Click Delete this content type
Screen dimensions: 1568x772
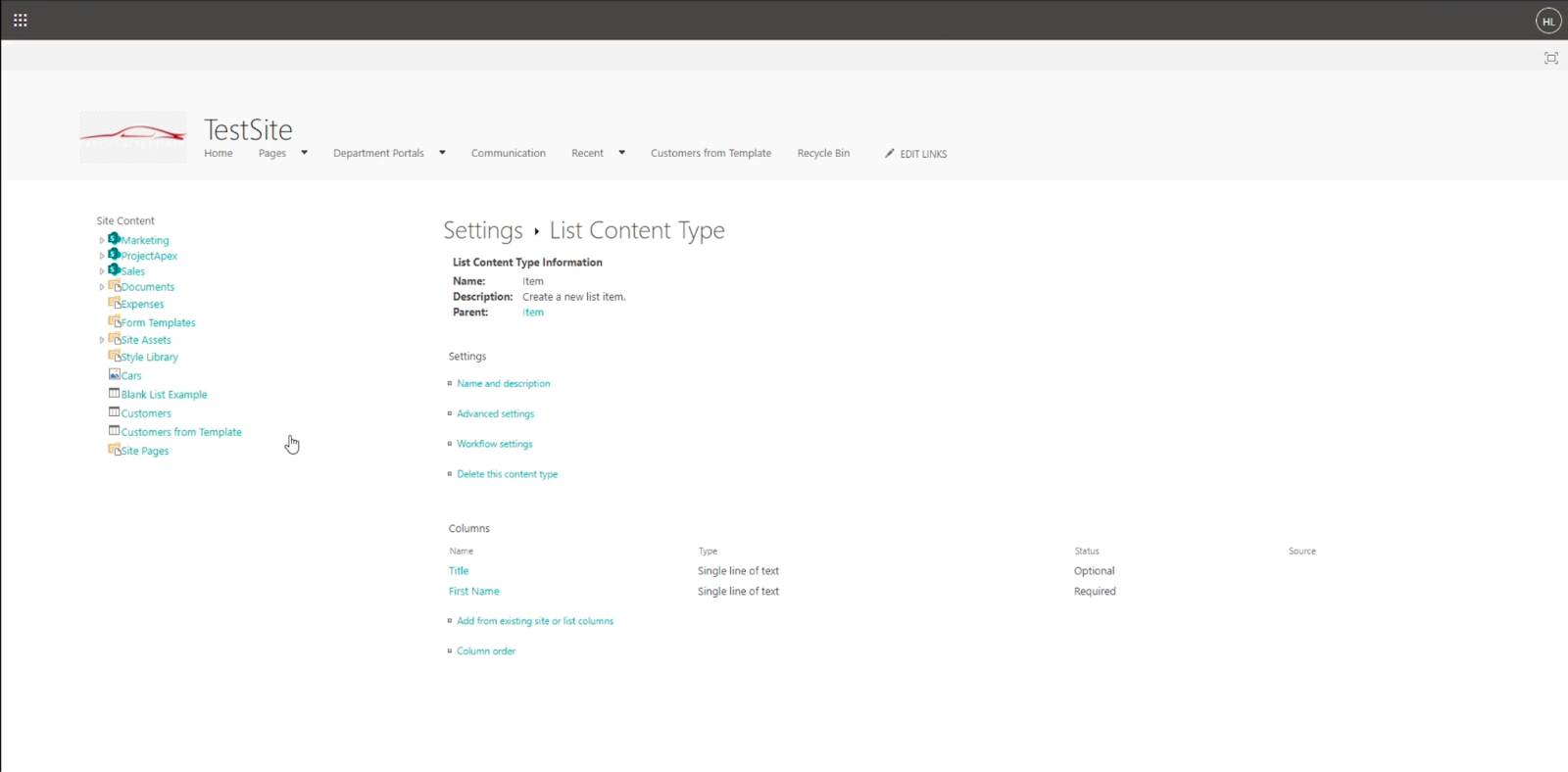[x=508, y=474]
